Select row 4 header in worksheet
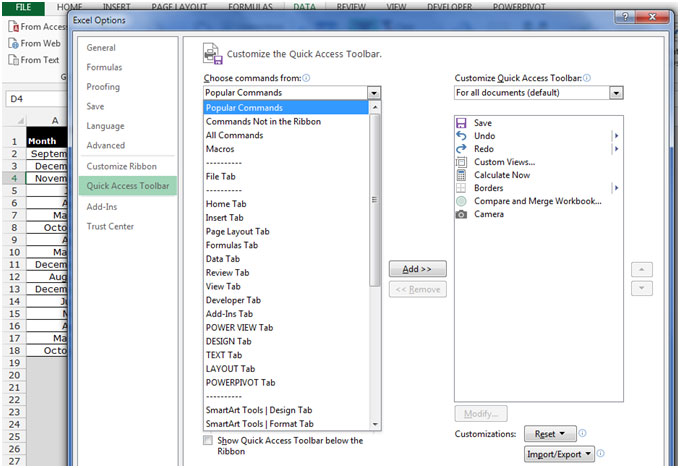 coord(14,178)
